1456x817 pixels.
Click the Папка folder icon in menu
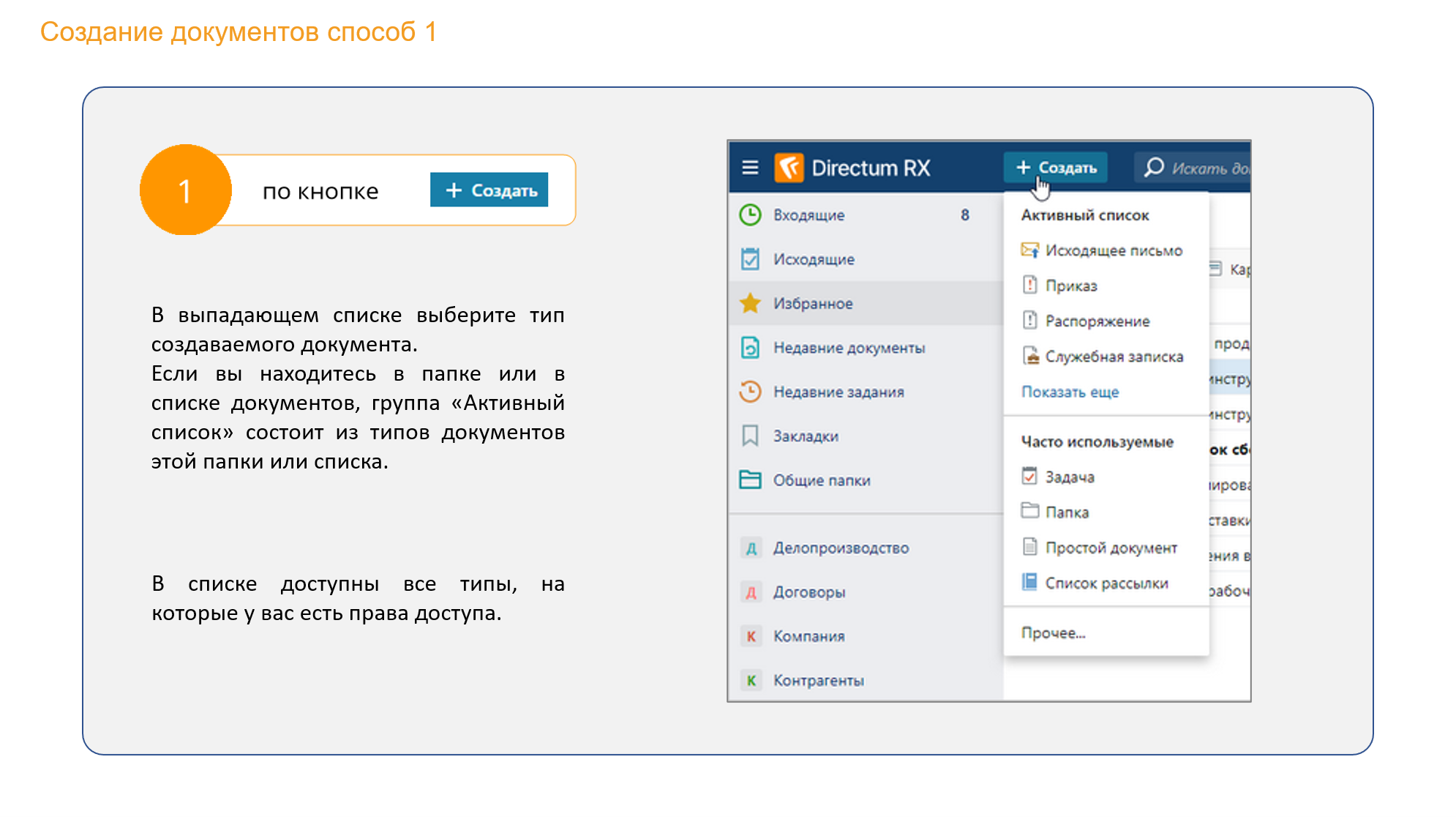pos(1030,511)
